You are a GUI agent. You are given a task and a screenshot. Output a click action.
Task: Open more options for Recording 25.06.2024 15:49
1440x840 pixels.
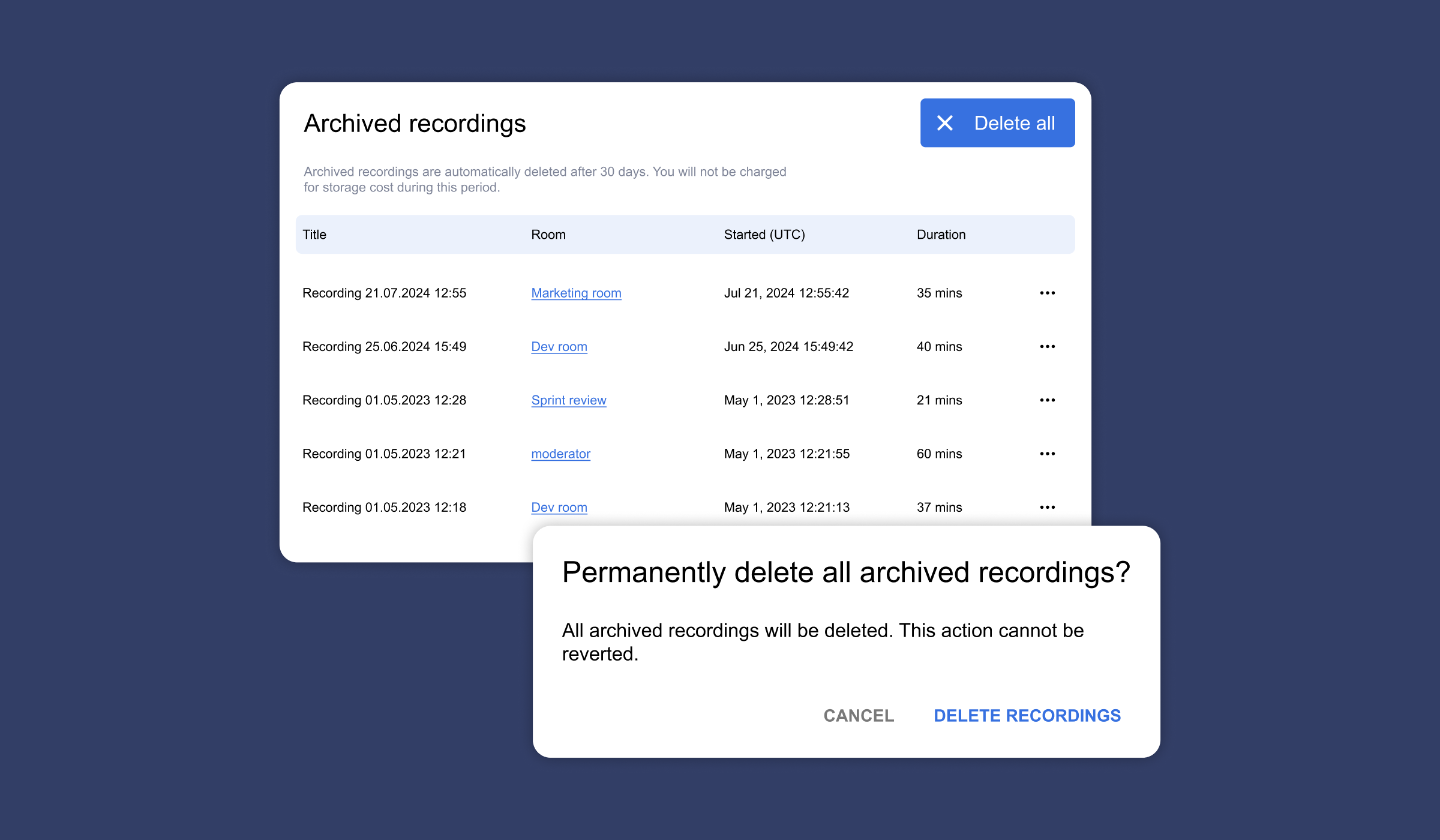pyautogui.click(x=1047, y=346)
